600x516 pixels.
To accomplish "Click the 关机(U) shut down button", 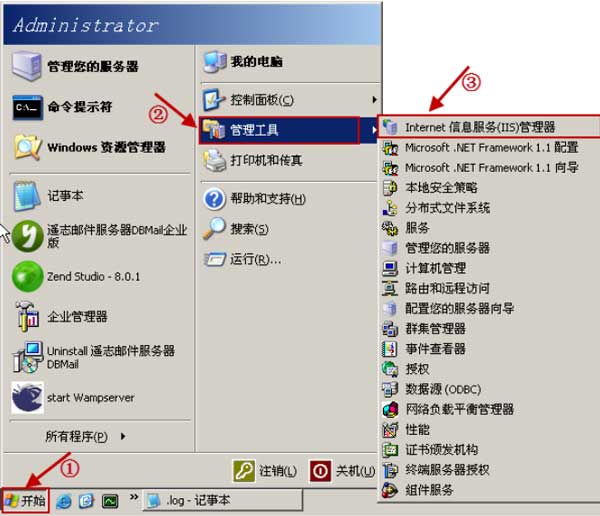I will (x=342, y=471).
